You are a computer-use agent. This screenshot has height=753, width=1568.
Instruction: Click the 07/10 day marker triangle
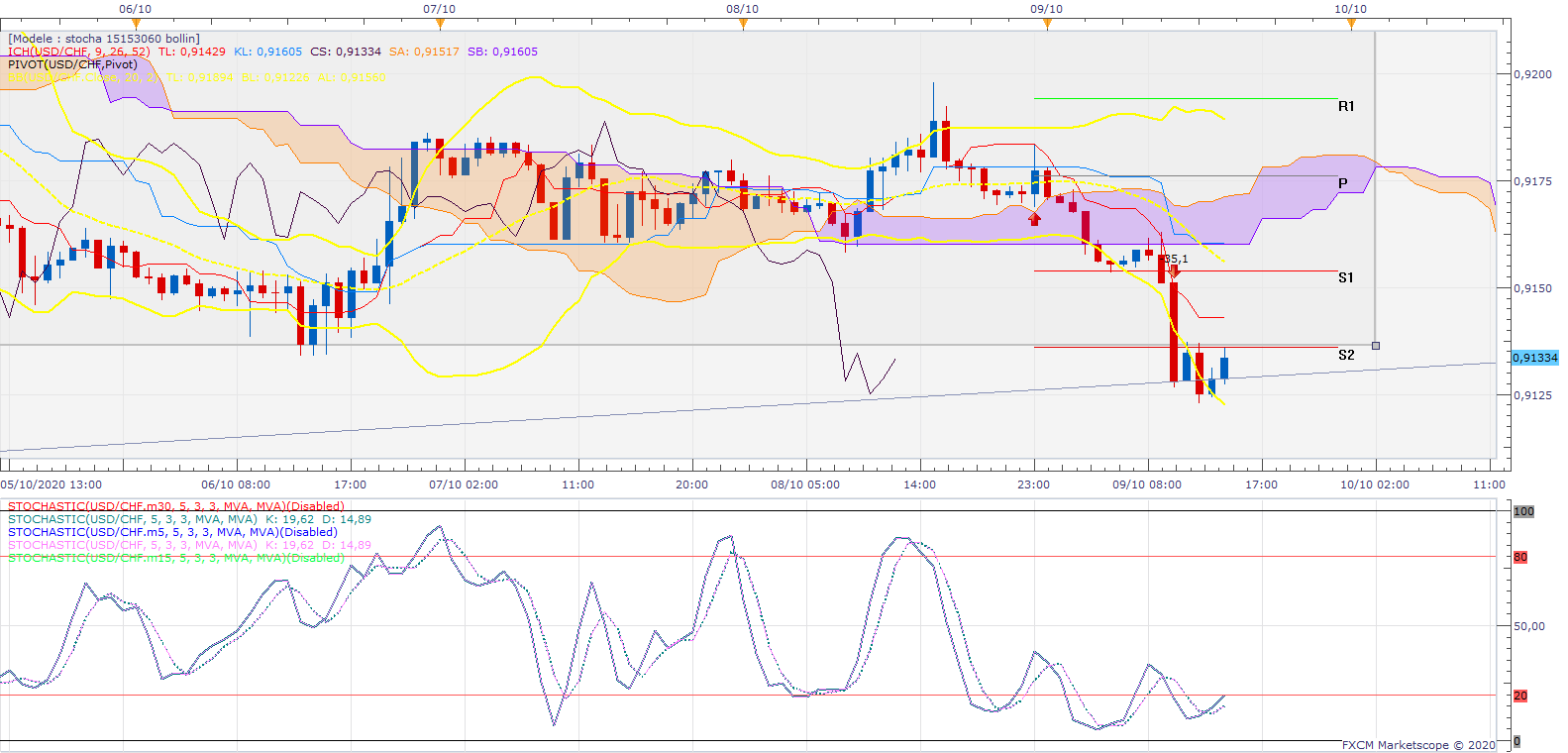(x=439, y=23)
